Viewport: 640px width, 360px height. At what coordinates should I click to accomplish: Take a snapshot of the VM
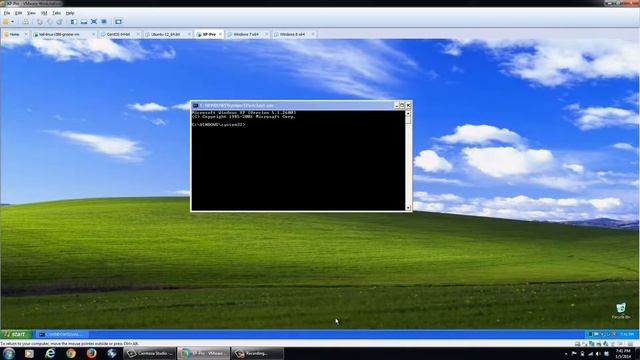pos(40,22)
